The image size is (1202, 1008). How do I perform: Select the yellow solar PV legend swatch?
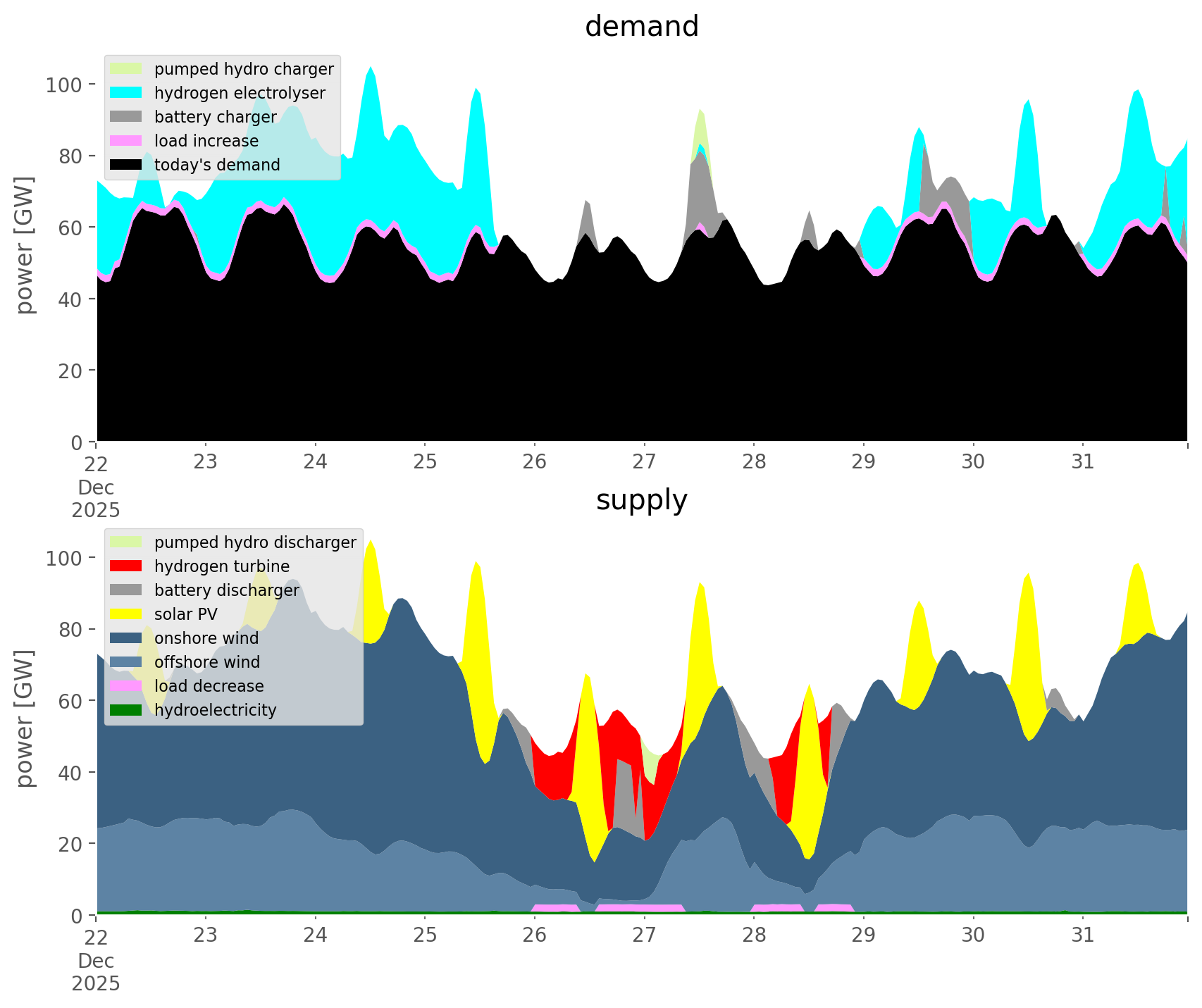pyautogui.click(x=126, y=614)
